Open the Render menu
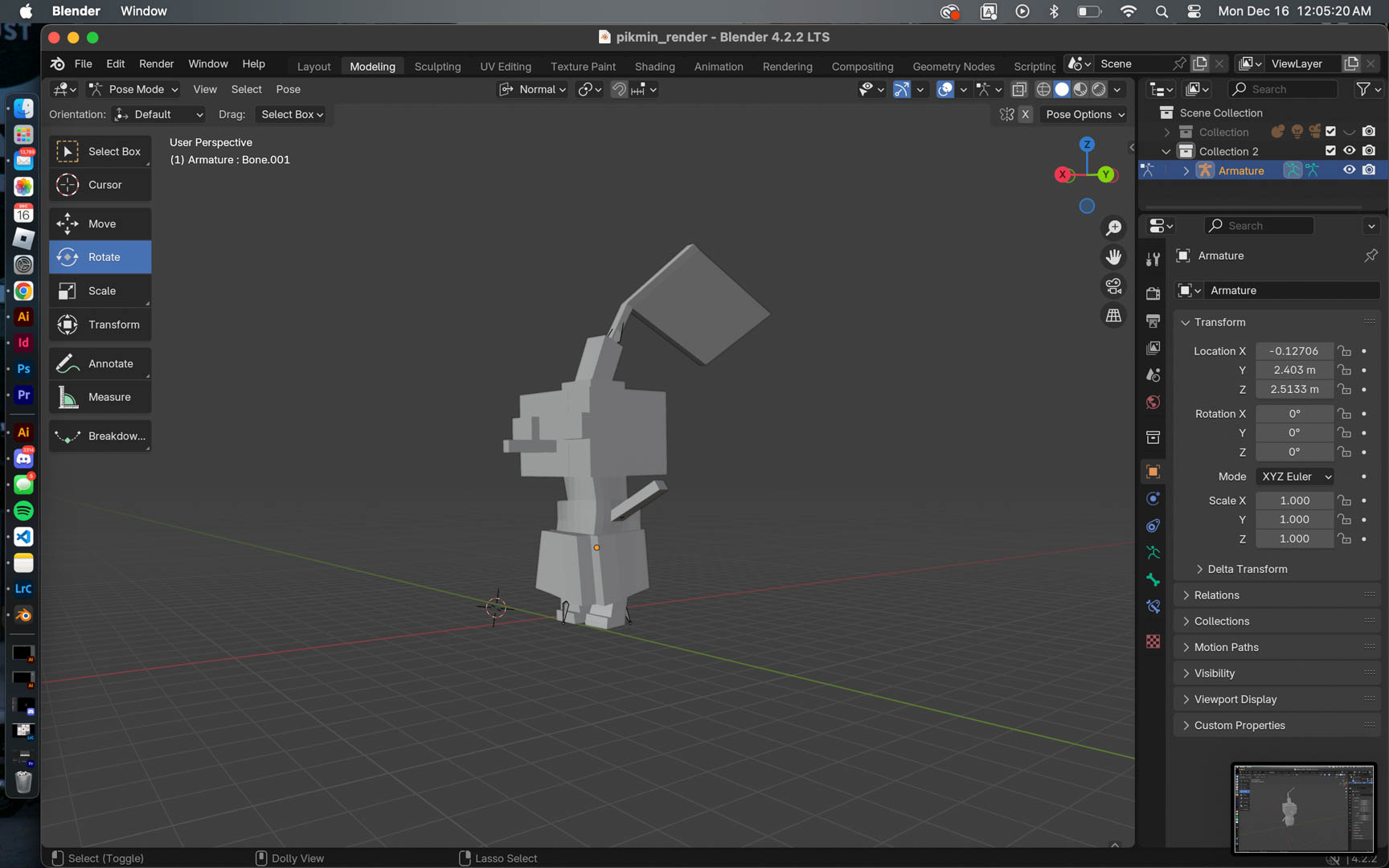This screenshot has width=1389, height=868. click(156, 63)
